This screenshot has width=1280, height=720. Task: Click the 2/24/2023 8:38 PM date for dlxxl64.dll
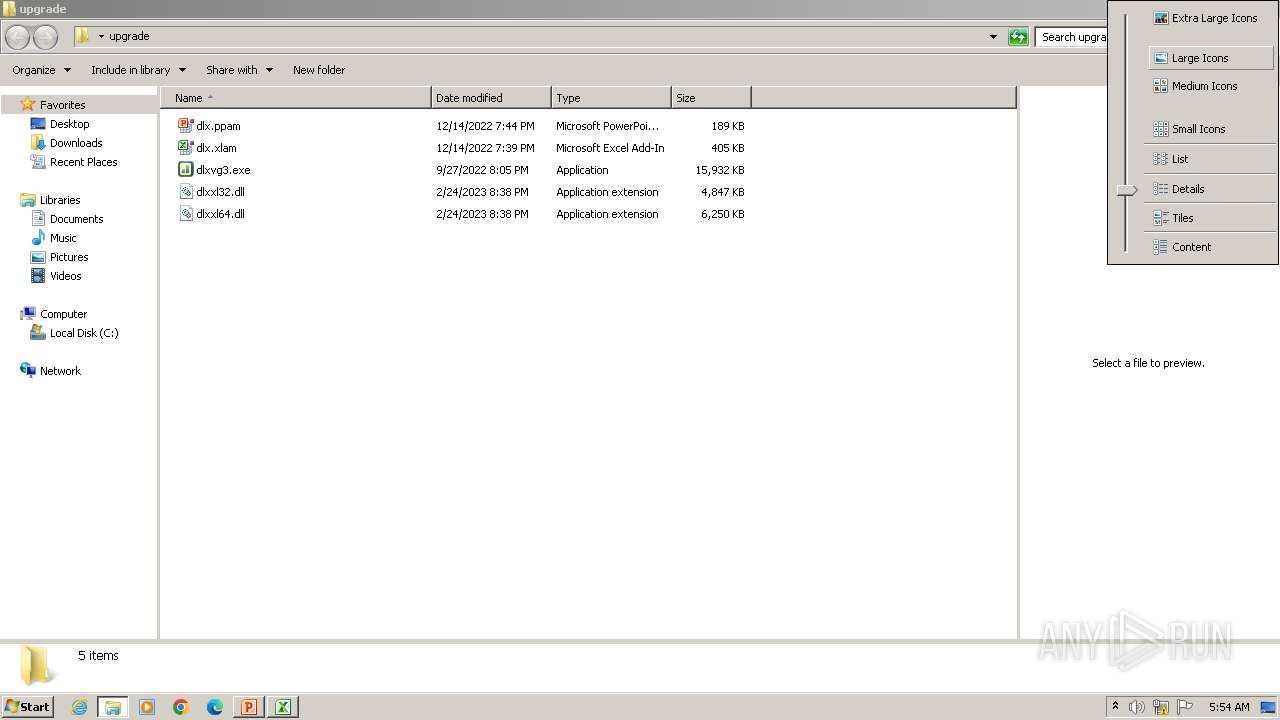[482, 214]
